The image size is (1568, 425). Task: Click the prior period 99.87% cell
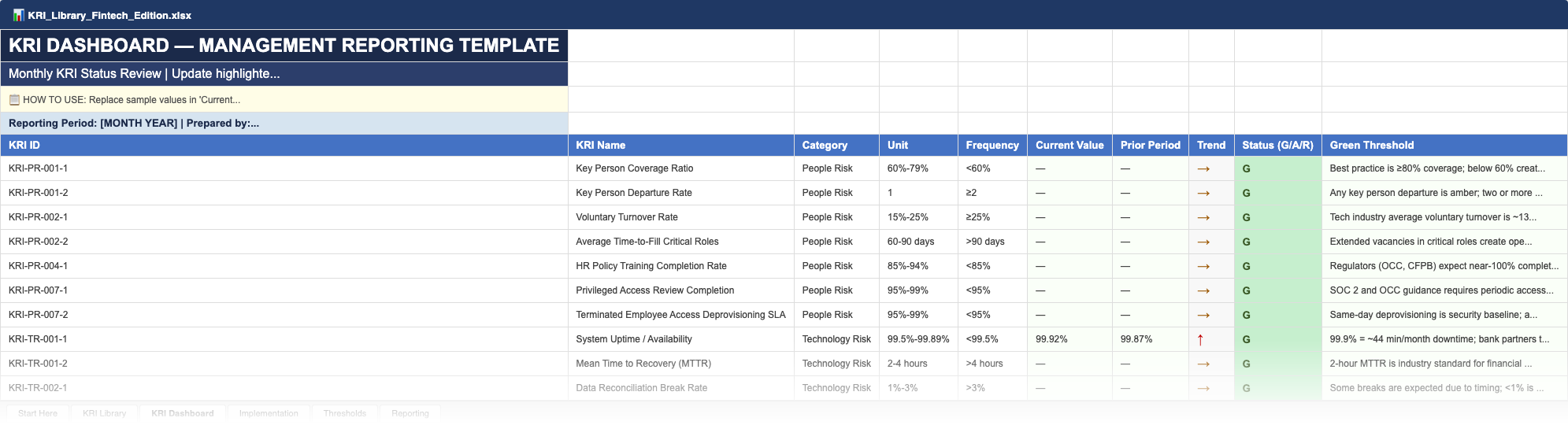coord(1151,339)
